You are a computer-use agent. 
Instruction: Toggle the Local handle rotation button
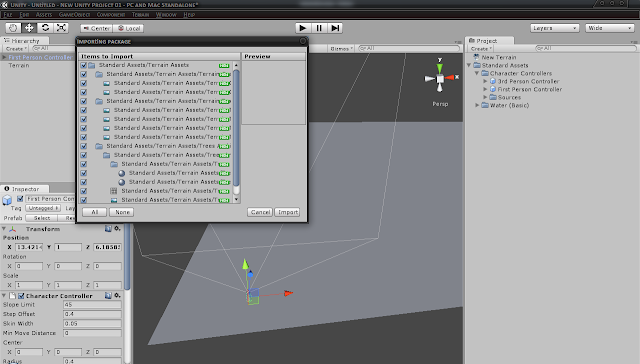(128, 28)
